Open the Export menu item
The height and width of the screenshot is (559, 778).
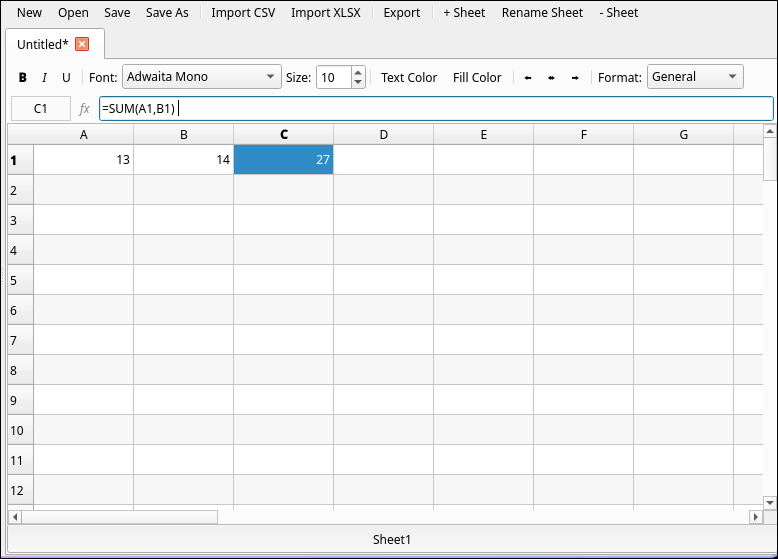pyautogui.click(x=402, y=13)
